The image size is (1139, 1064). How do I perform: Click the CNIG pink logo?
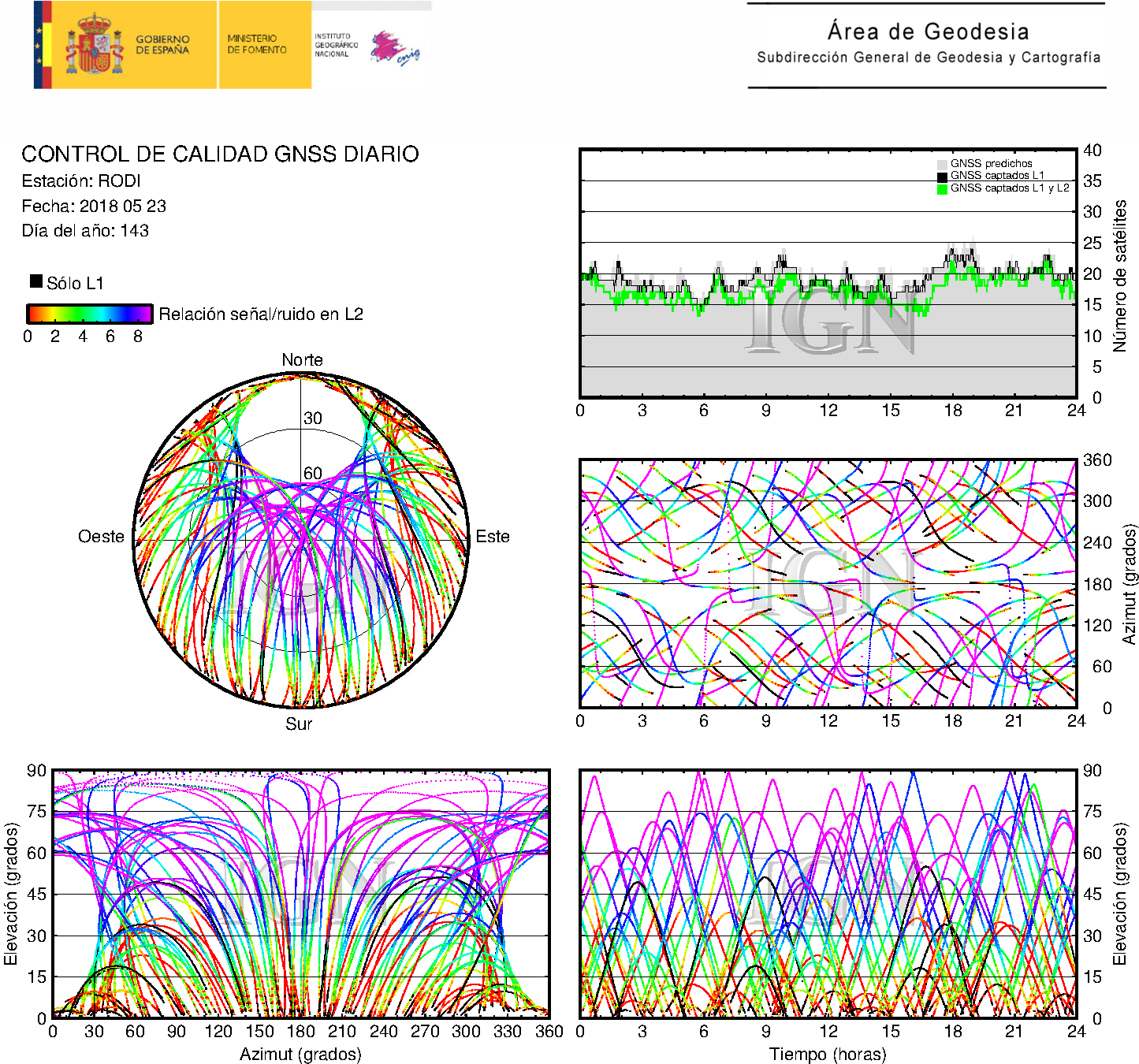(x=394, y=49)
